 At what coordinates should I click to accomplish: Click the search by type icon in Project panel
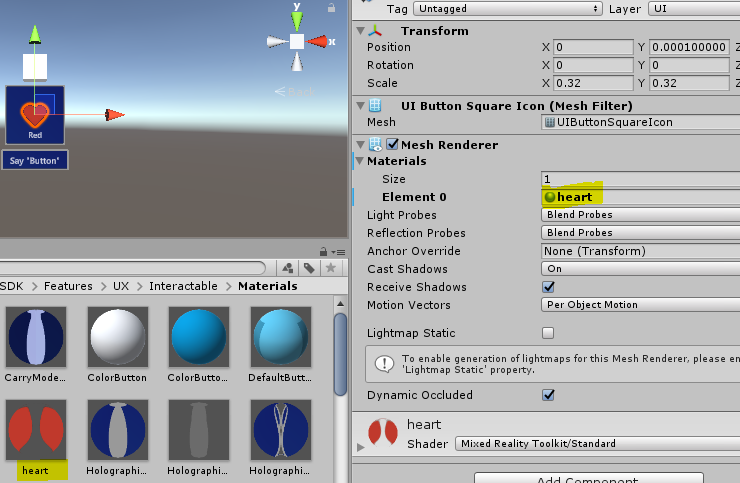[287, 267]
